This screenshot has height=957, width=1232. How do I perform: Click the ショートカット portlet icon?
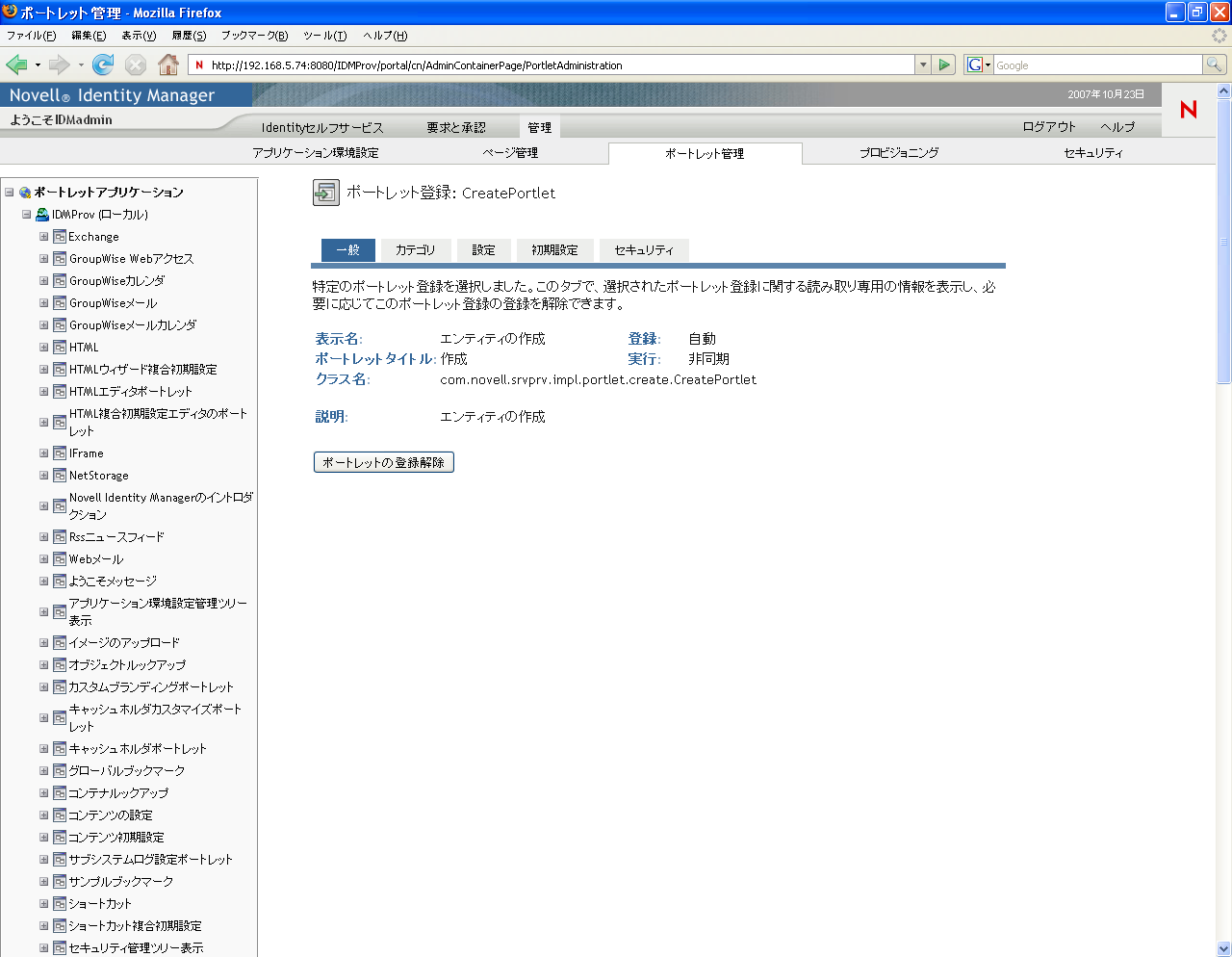pyautogui.click(x=60, y=904)
